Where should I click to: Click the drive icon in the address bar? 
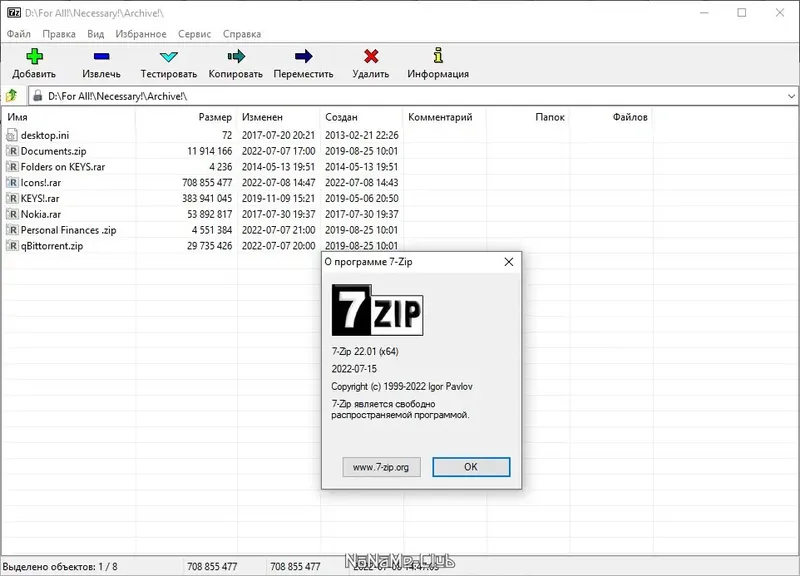(37, 96)
